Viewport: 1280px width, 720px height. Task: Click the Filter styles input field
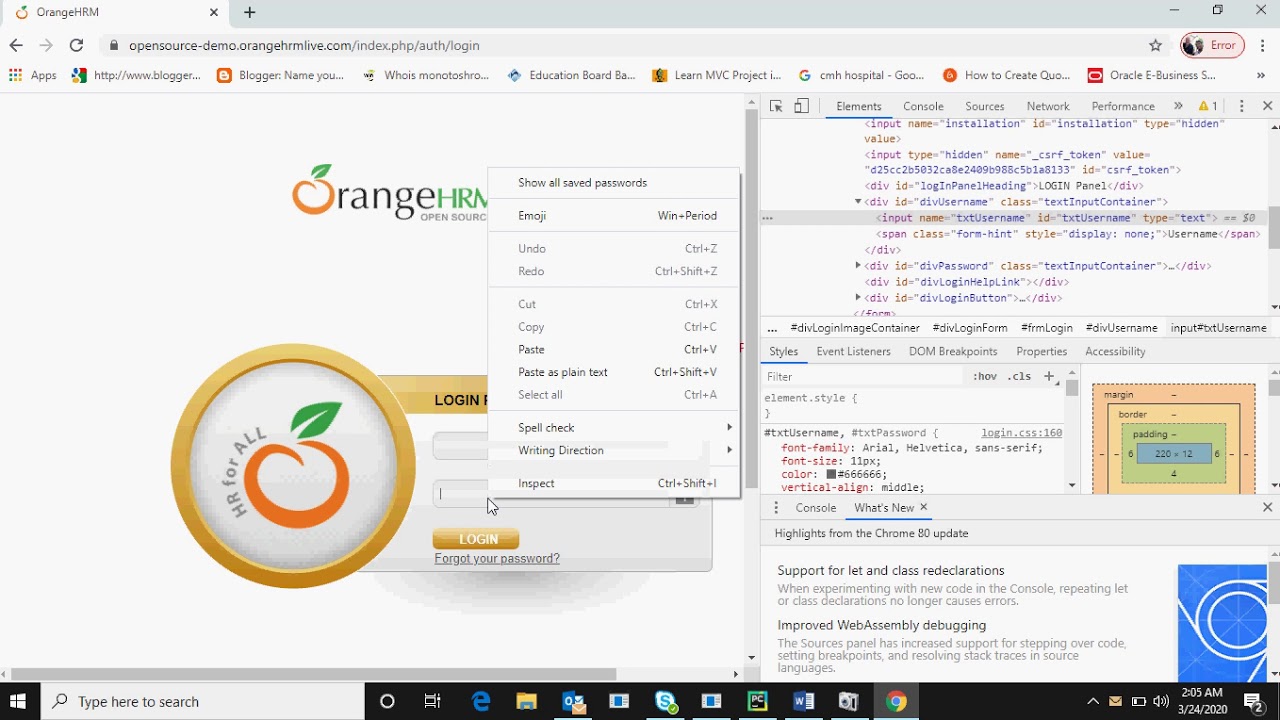[x=860, y=376]
